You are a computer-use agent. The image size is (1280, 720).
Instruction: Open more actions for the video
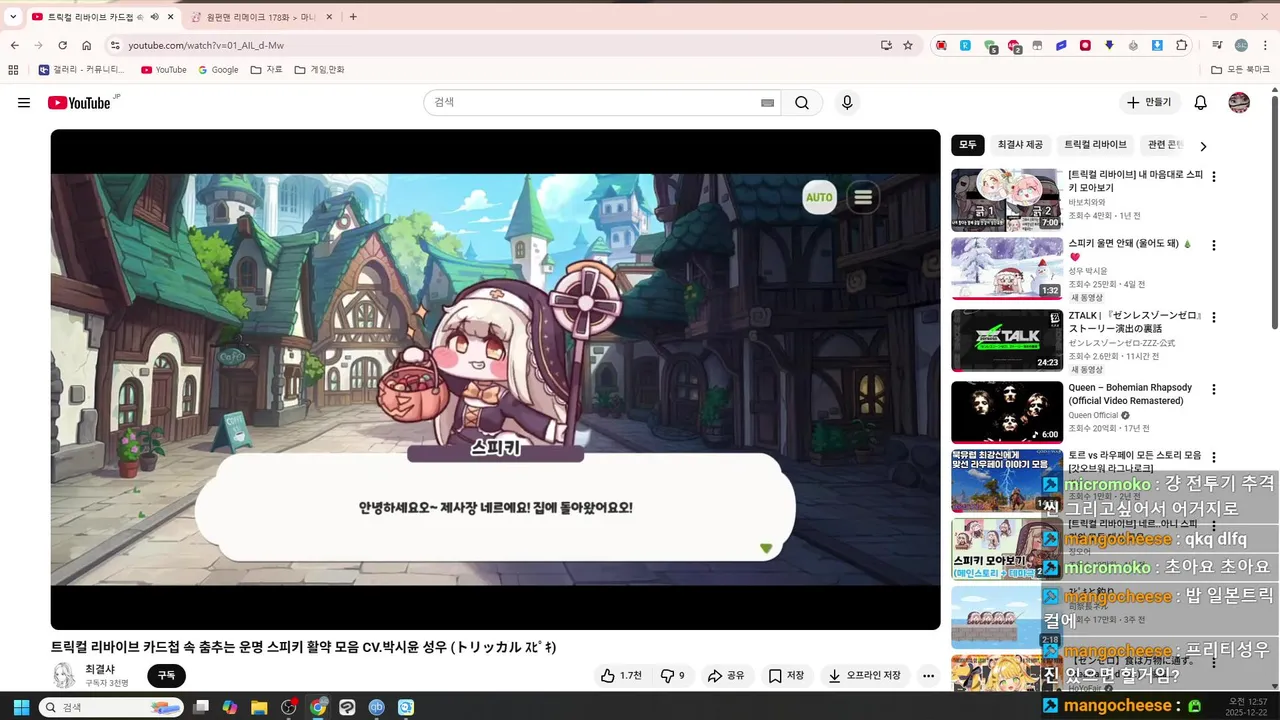(928, 676)
